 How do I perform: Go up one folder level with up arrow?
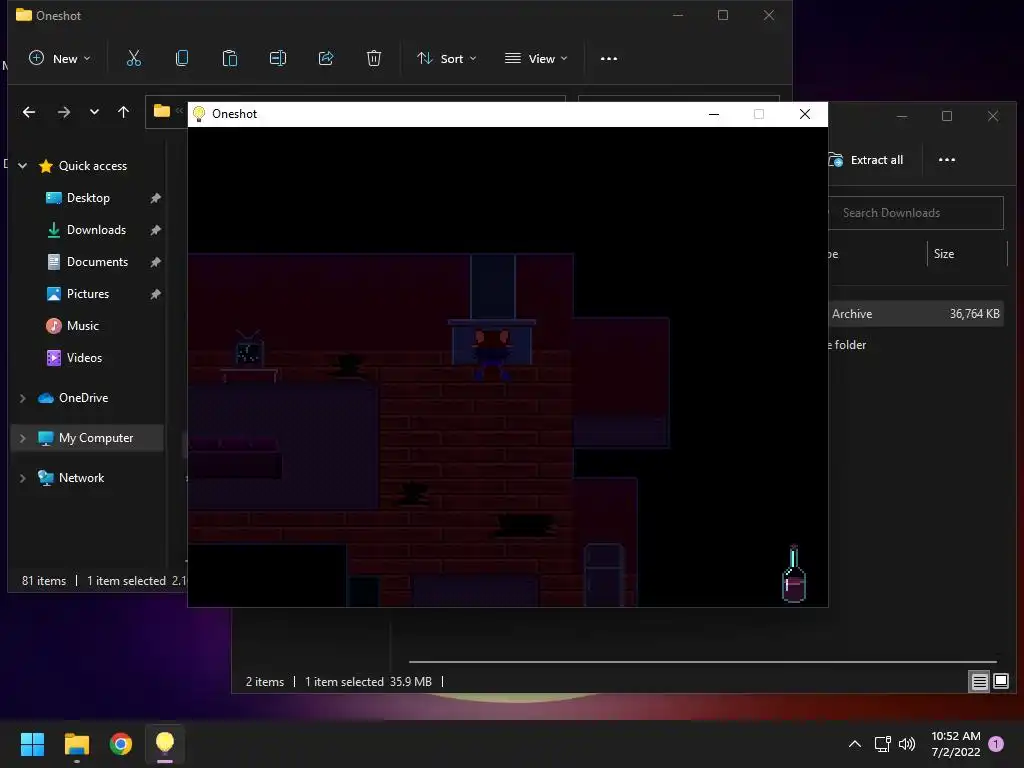123,112
